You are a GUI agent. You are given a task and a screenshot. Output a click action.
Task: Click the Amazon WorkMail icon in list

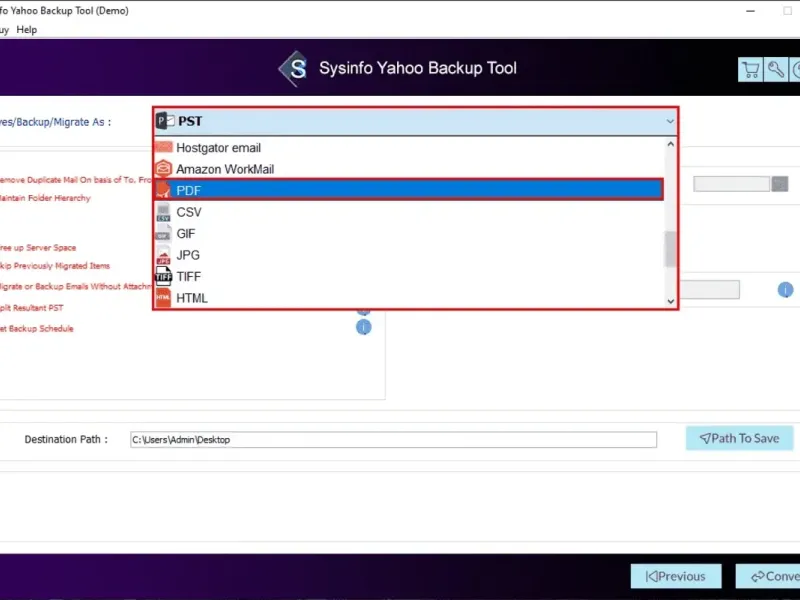(x=163, y=168)
